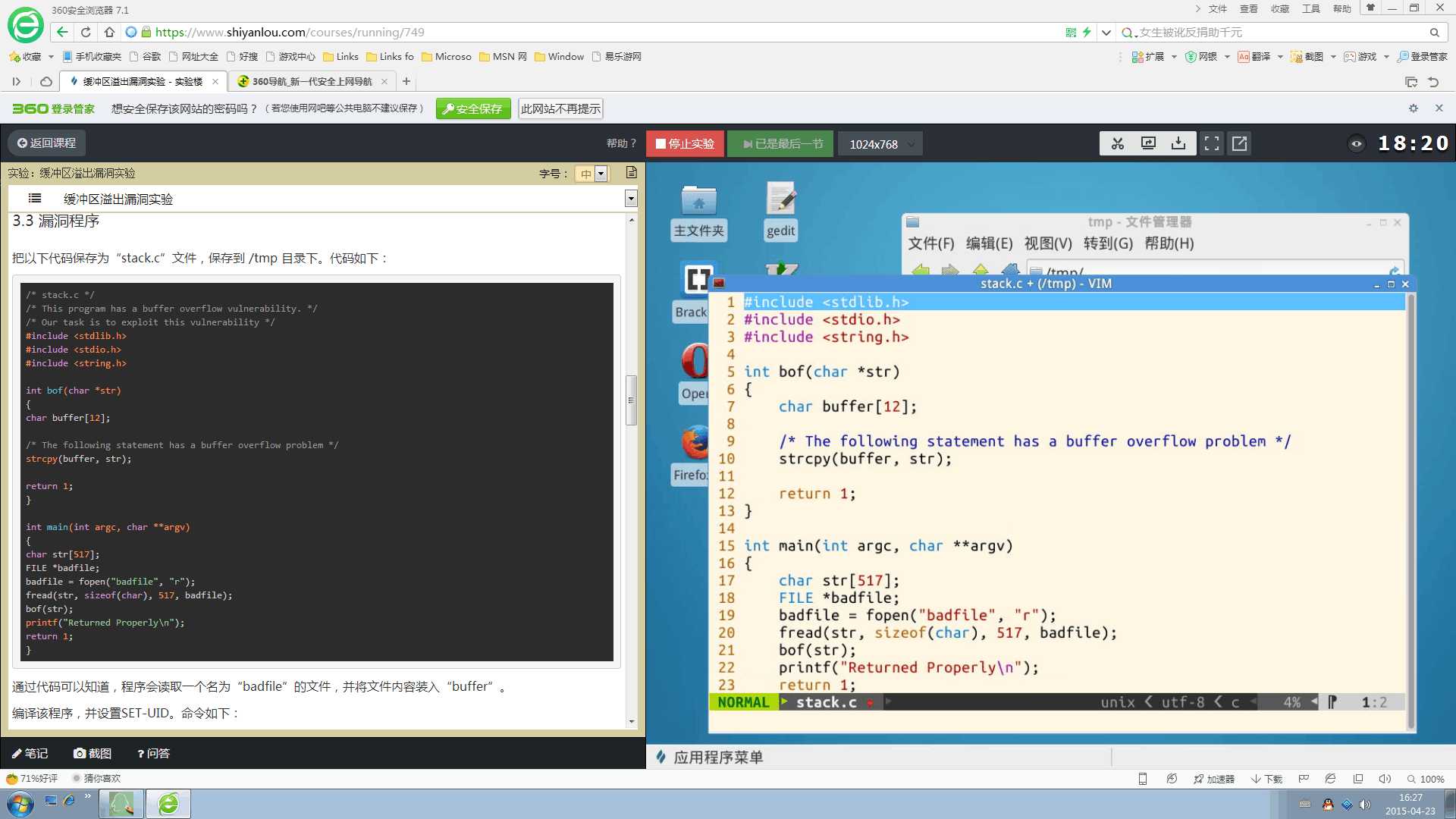Open the address bar history dropdown arrow
The image size is (1456, 819).
pos(1106,33)
